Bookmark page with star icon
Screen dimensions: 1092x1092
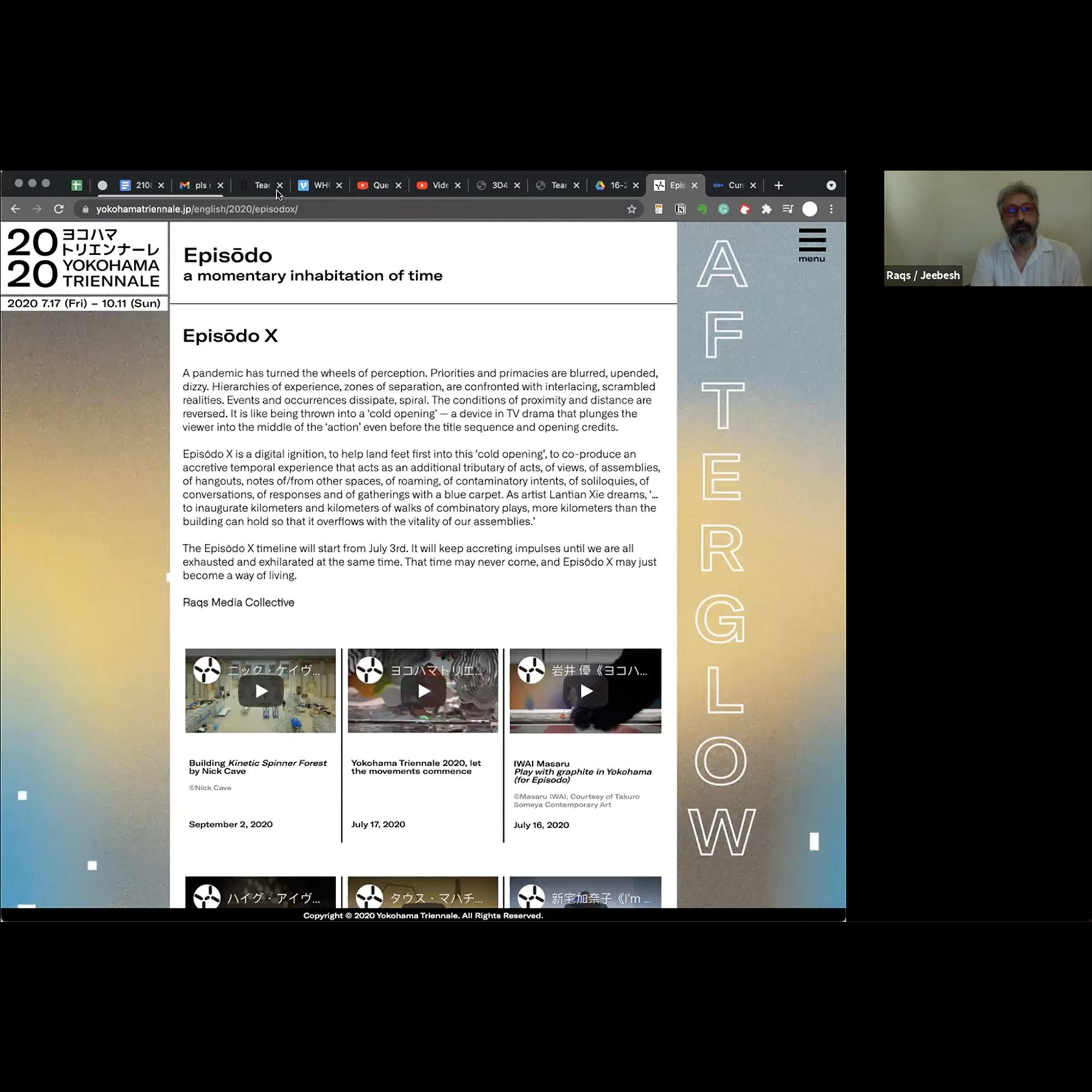click(631, 209)
